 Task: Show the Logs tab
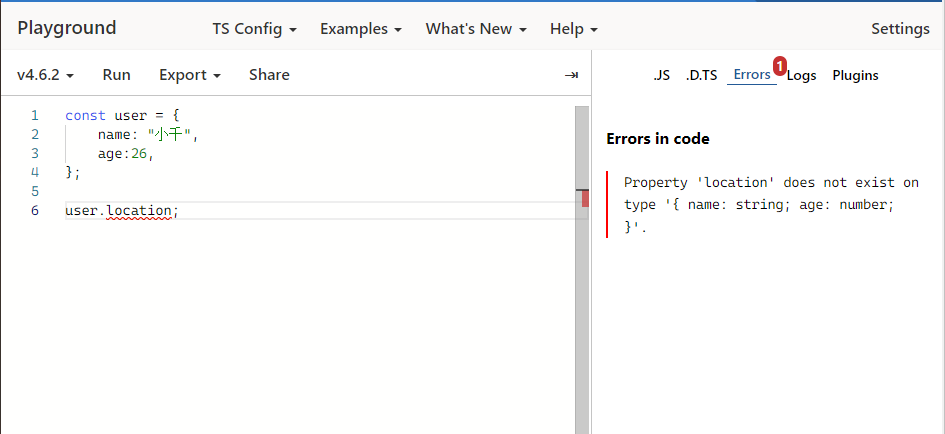[x=801, y=75]
